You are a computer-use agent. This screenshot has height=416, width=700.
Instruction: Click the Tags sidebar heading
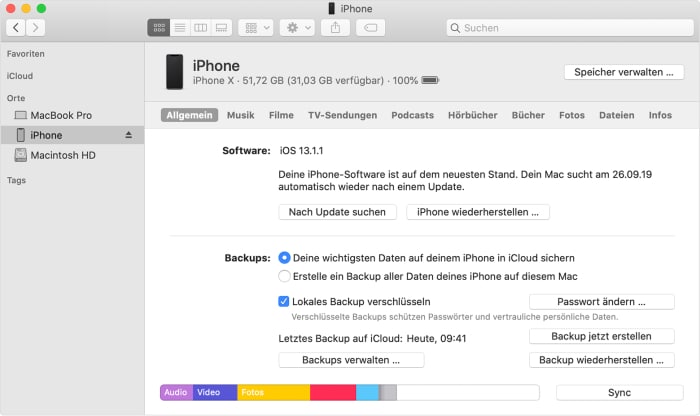16,180
